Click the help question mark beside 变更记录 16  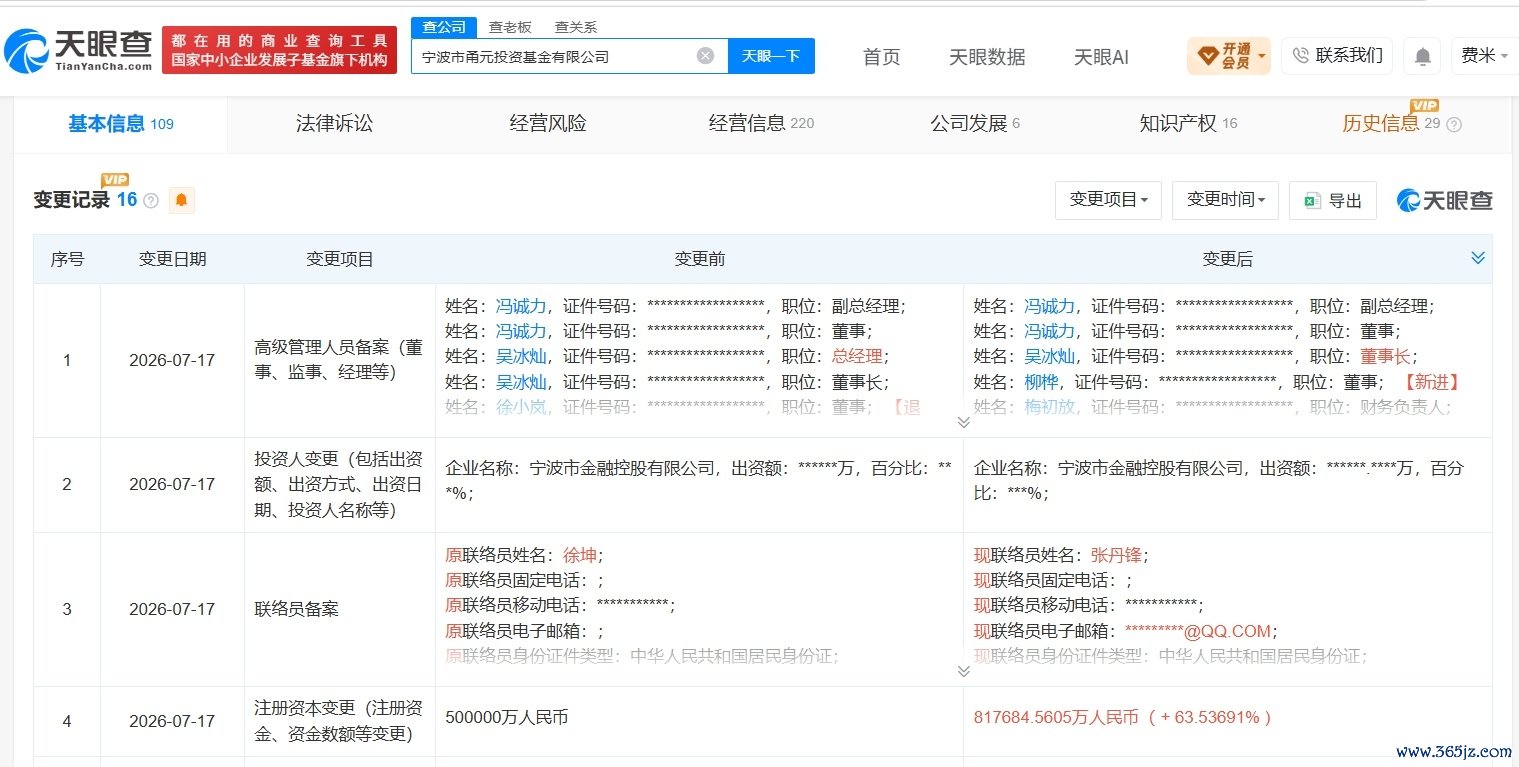151,200
